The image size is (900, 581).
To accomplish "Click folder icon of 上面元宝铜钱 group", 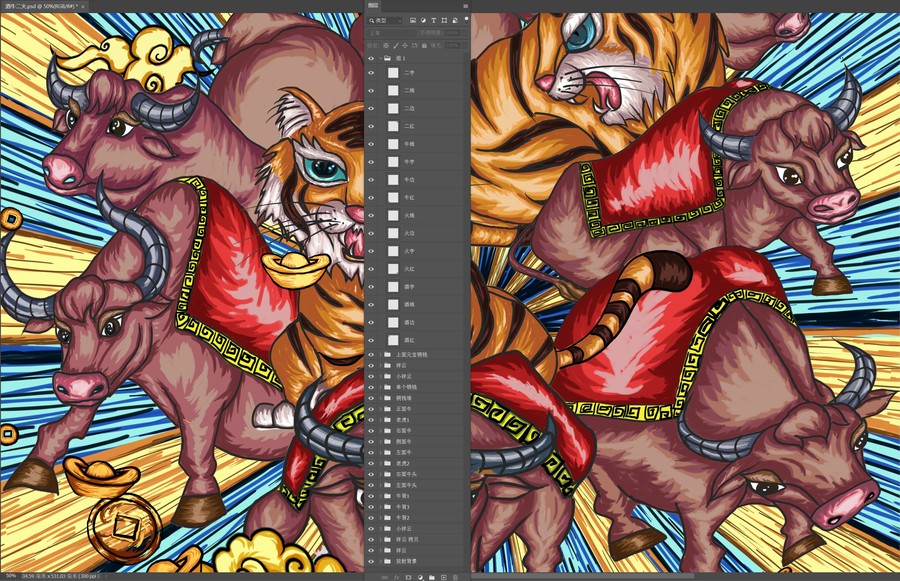I will [x=387, y=354].
